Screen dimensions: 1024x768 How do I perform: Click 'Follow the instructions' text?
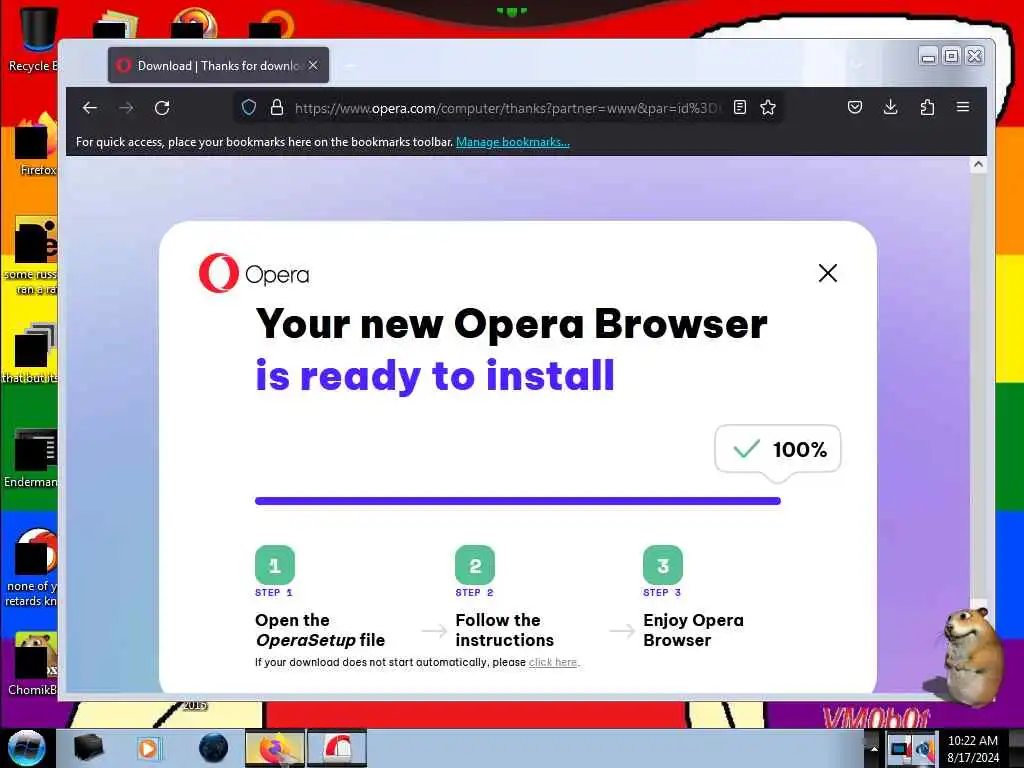pyautogui.click(x=505, y=630)
